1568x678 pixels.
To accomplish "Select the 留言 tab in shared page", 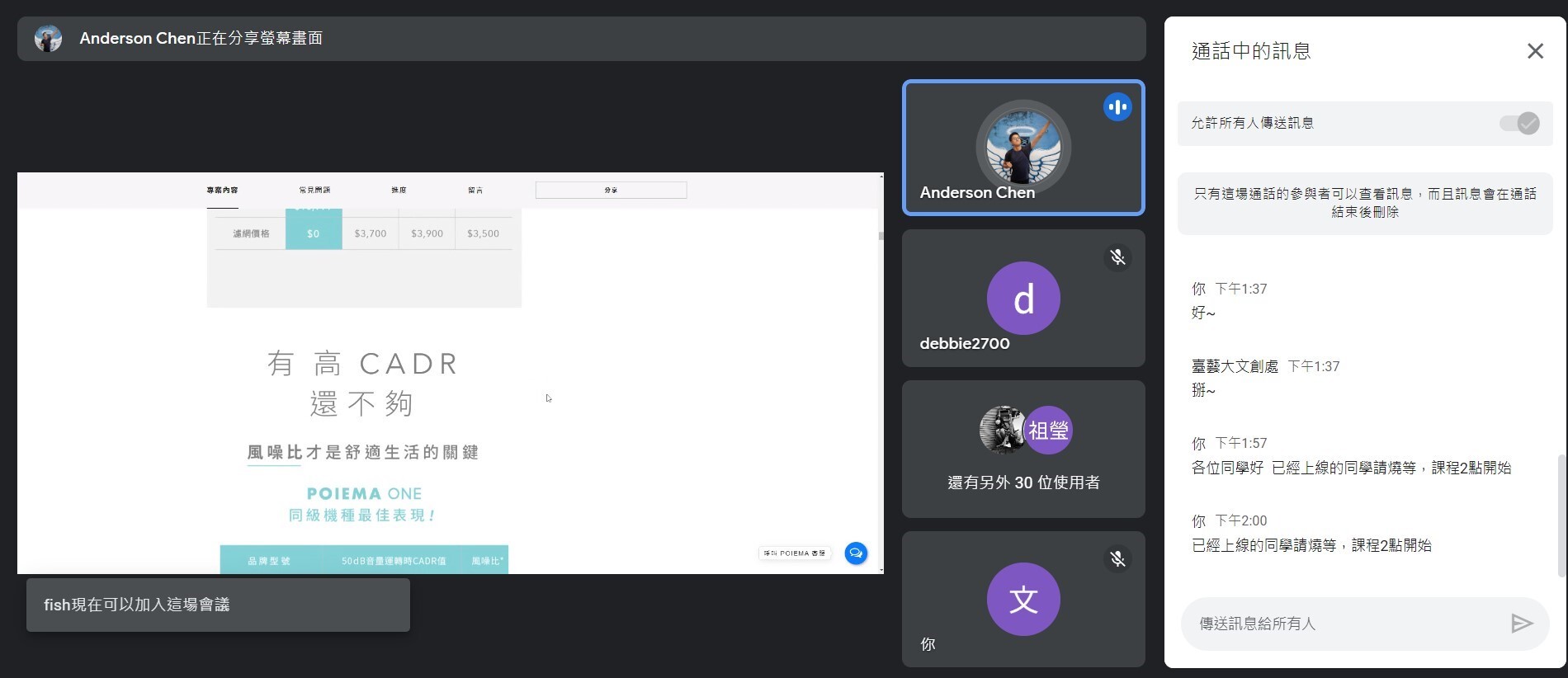I will click(475, 191).
